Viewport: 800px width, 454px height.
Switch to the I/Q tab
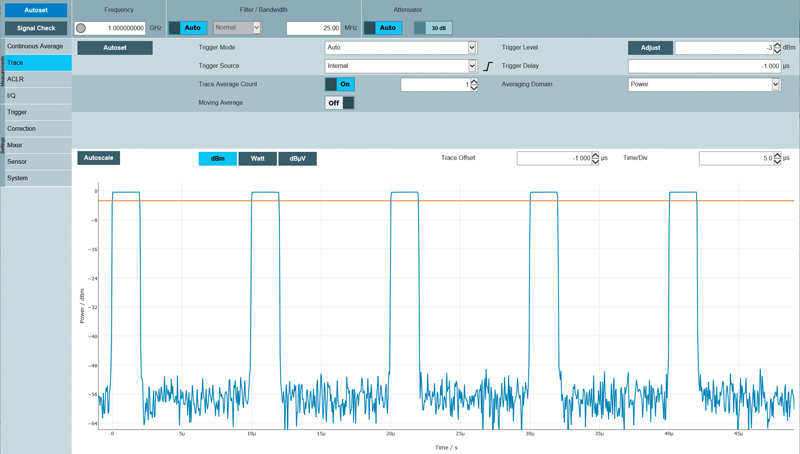(38, 95)
